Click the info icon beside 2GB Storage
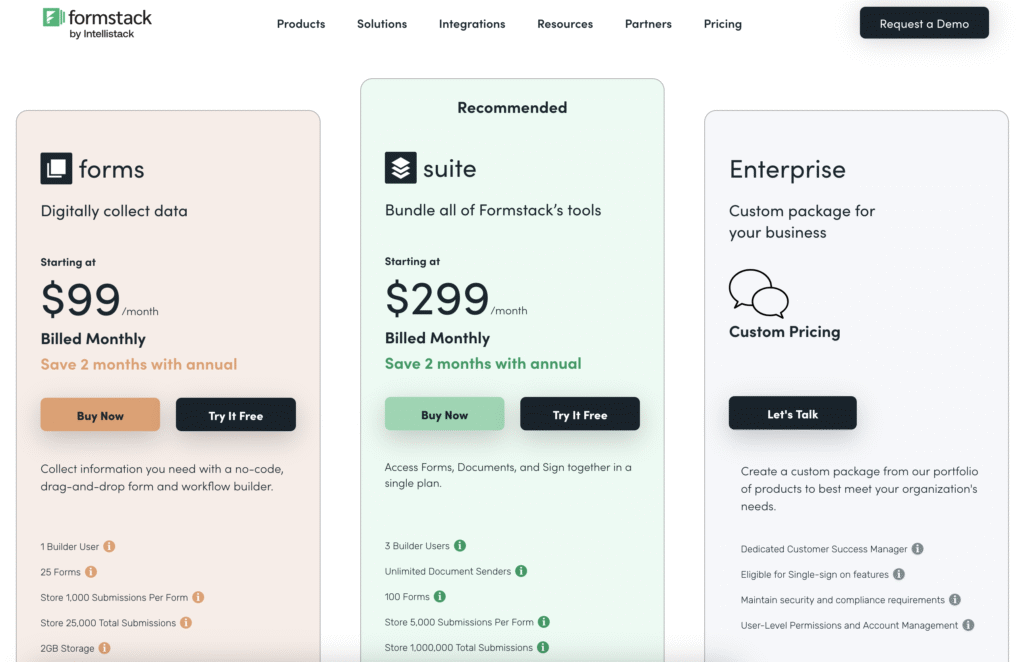This screenshot has width=1024, height=662. tap(105, 648)
